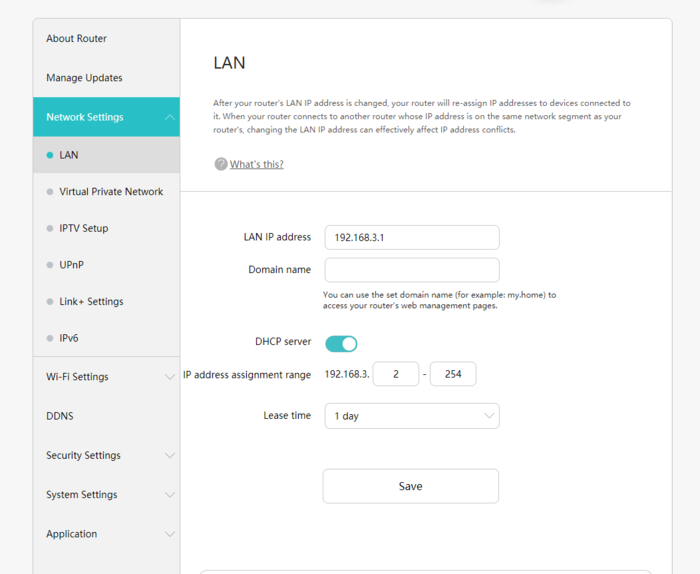The width and height of the screenshot is (700, 574).
Task: Open the DDNS settings page
Action: coord(60,416)
